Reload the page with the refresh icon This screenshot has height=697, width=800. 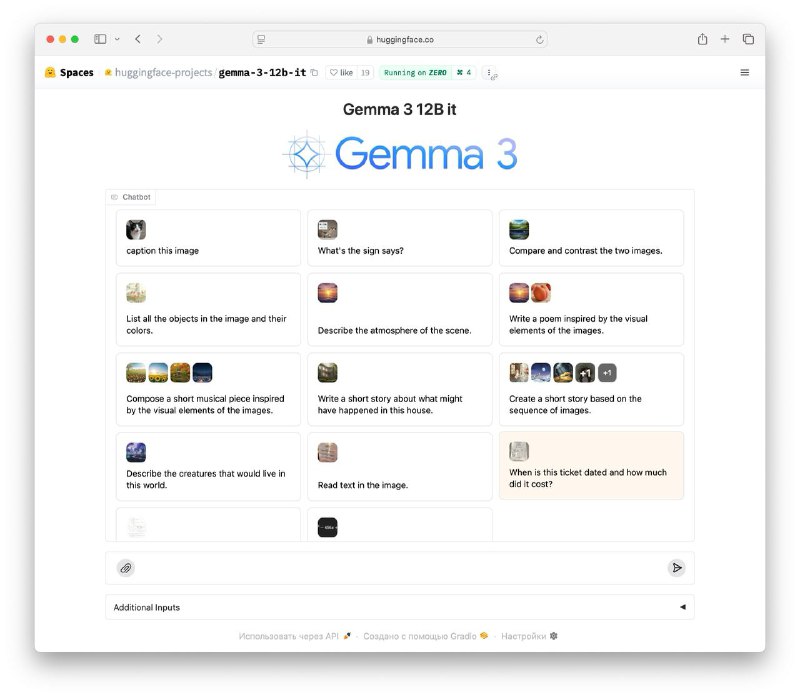point(539,39)
